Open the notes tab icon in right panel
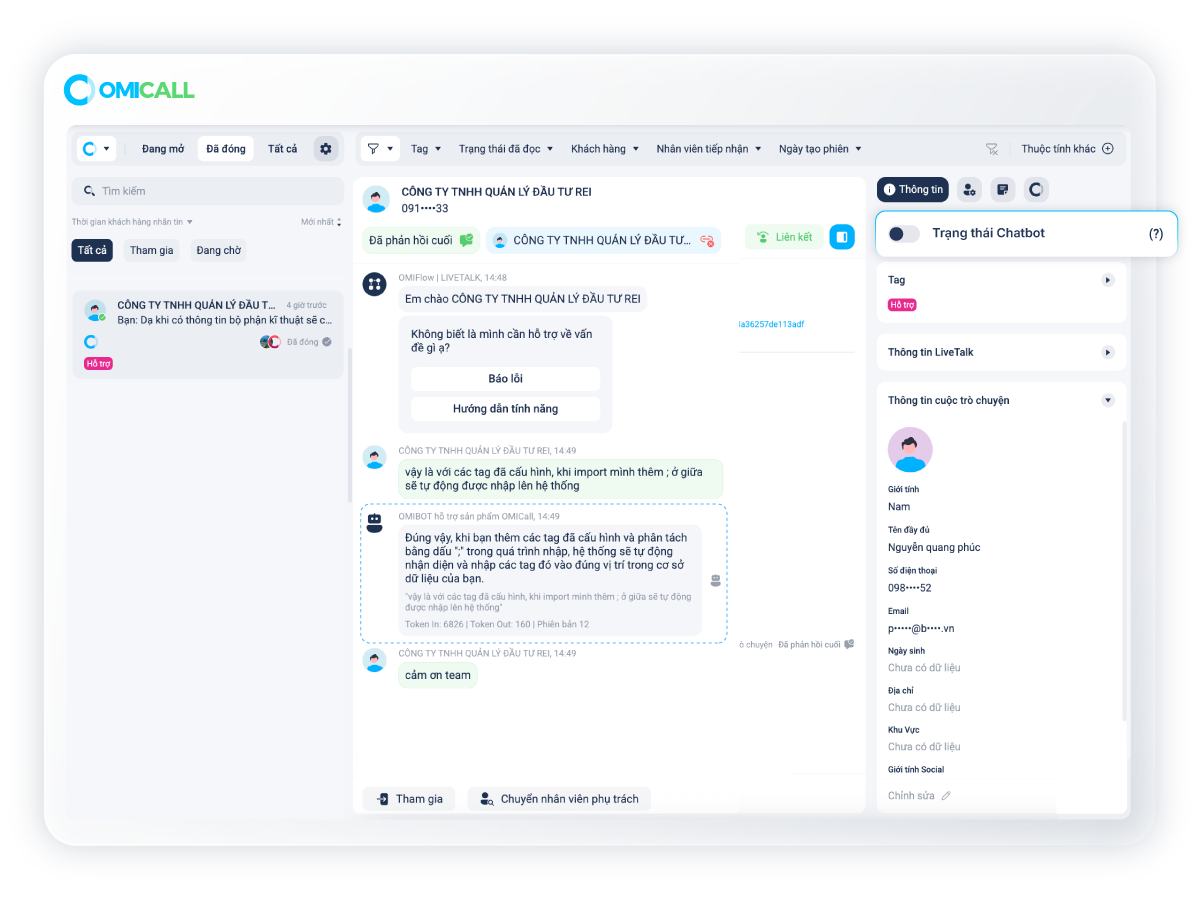The image size is (1200, 900). (1002, 189)
